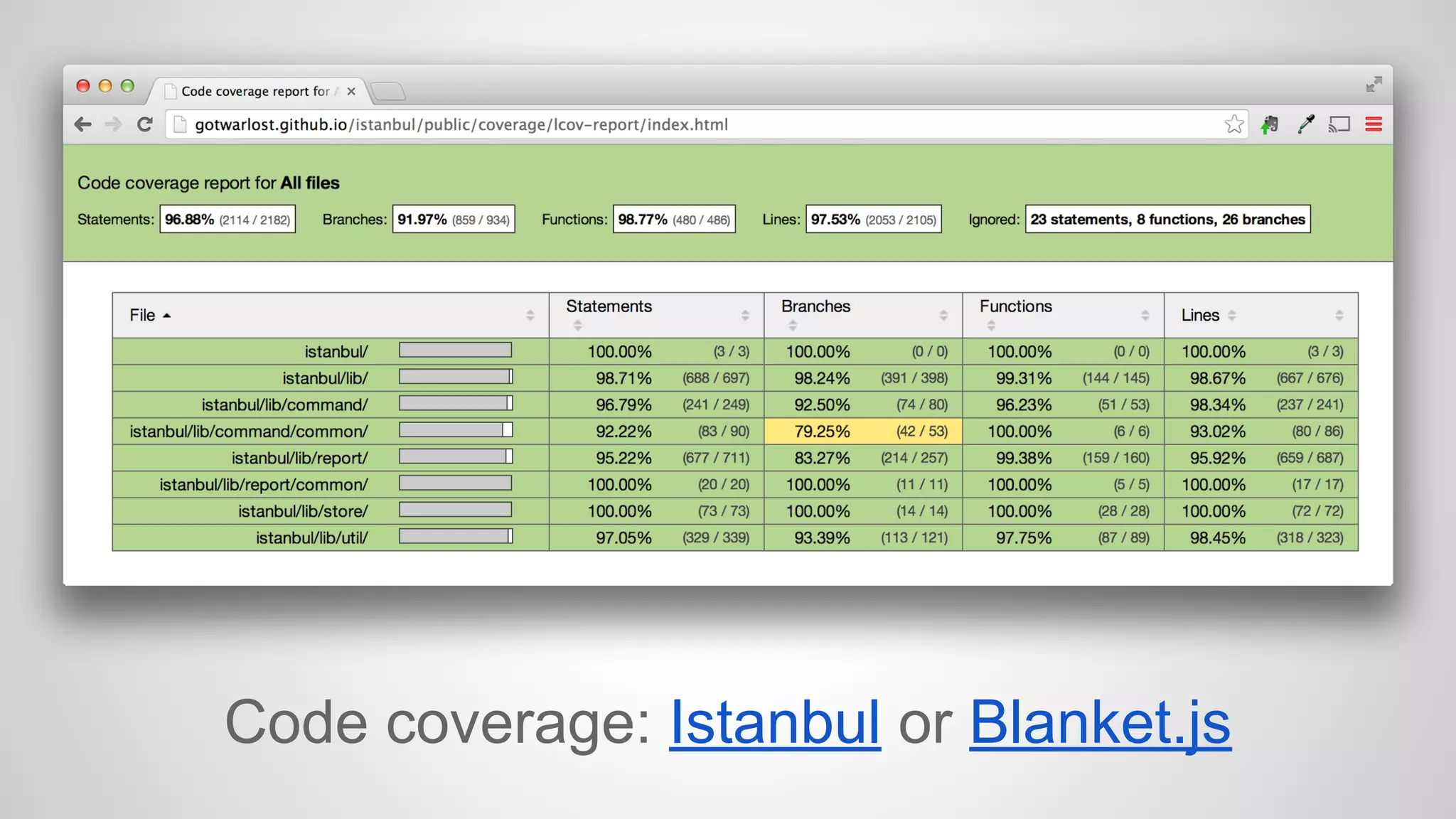Open the Blanket.js hyperlink
This screenshot has height=819, width=1456.
(1100, 722)
